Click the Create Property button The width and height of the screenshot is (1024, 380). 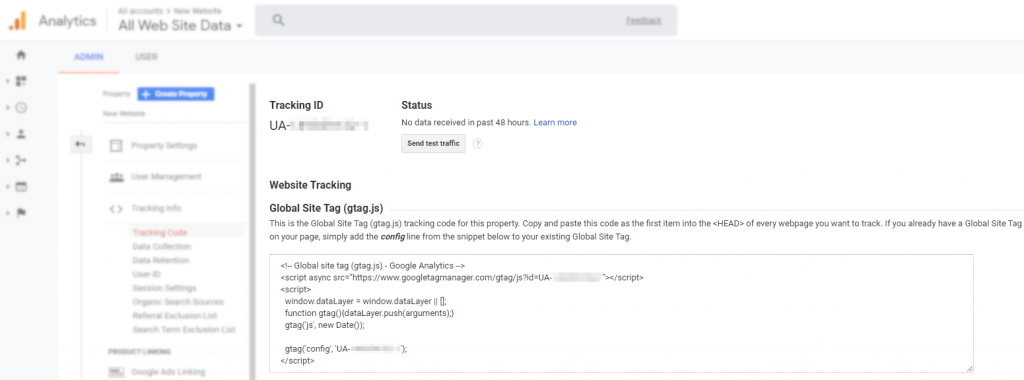click(x=176, y=94)
